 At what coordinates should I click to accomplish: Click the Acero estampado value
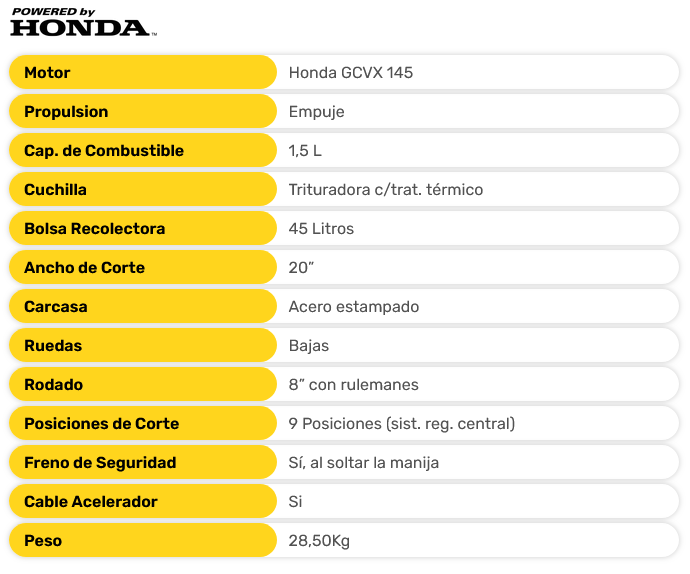(353, 306)
